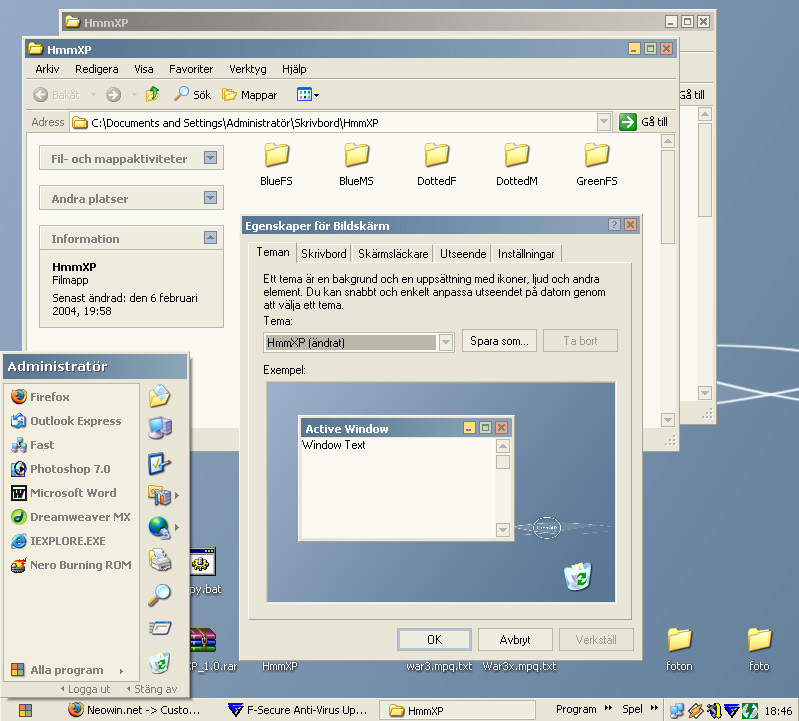Image resolution: width=799 pixels, height=721 pixels.
Task: Open the DottedF folder
Action: pos(437,164)
